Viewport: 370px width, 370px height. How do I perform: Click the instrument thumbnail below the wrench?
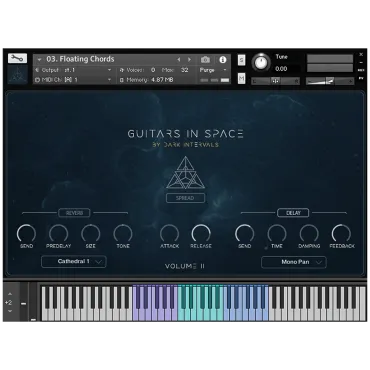(17, 74)
